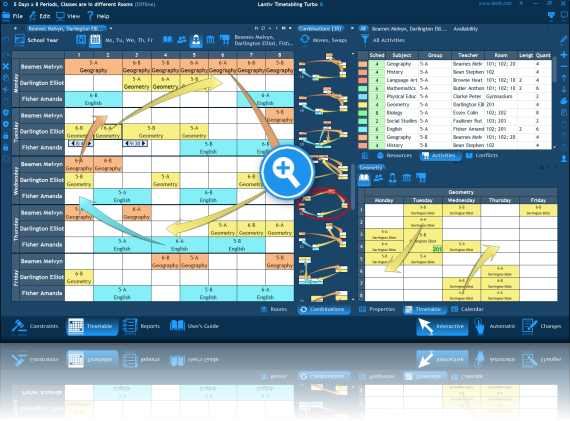Switch to Automatic mode
The width and height of the screenshot is (570, 421).
pyautogui.click(x=495, y=326)
